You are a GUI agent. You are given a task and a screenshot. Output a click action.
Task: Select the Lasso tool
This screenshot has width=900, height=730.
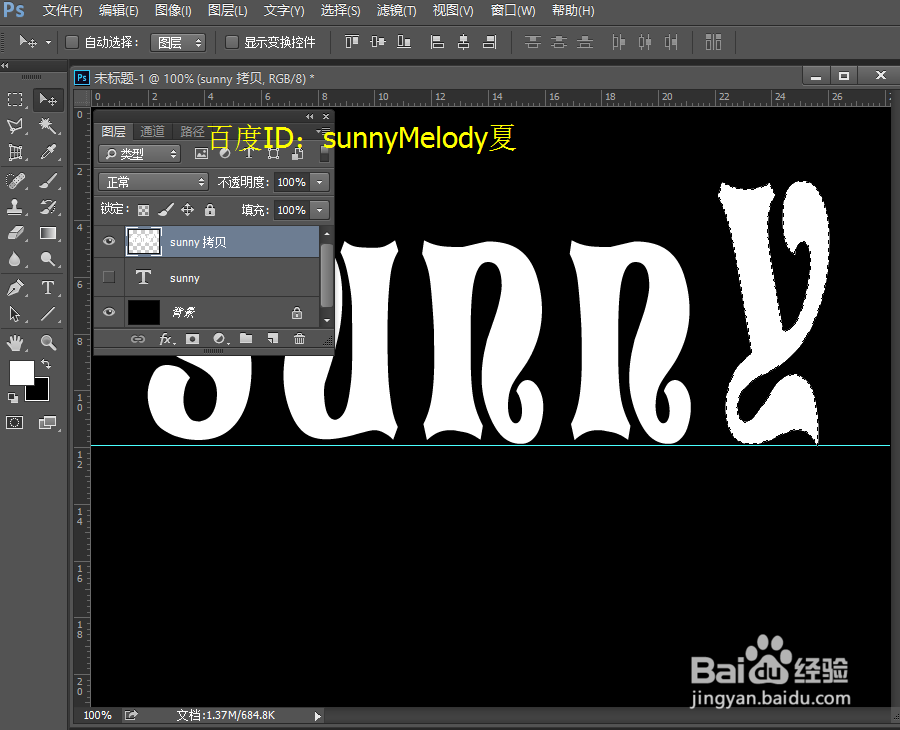click(15, 126)
